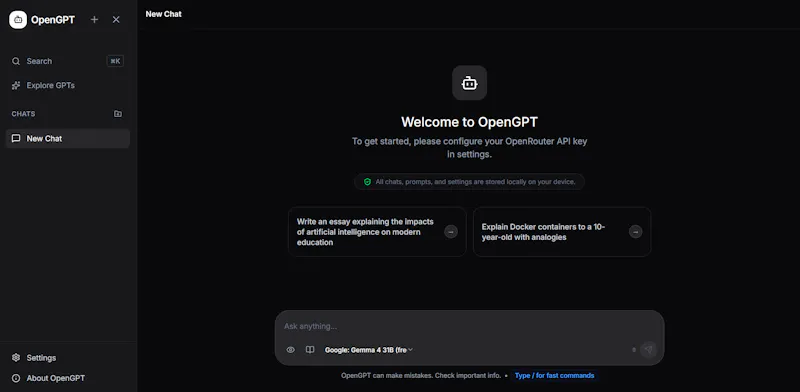This screenshot has width=800, height=392.
Task: Click the ⌘K shortcut badge
Action: (115, 61)
